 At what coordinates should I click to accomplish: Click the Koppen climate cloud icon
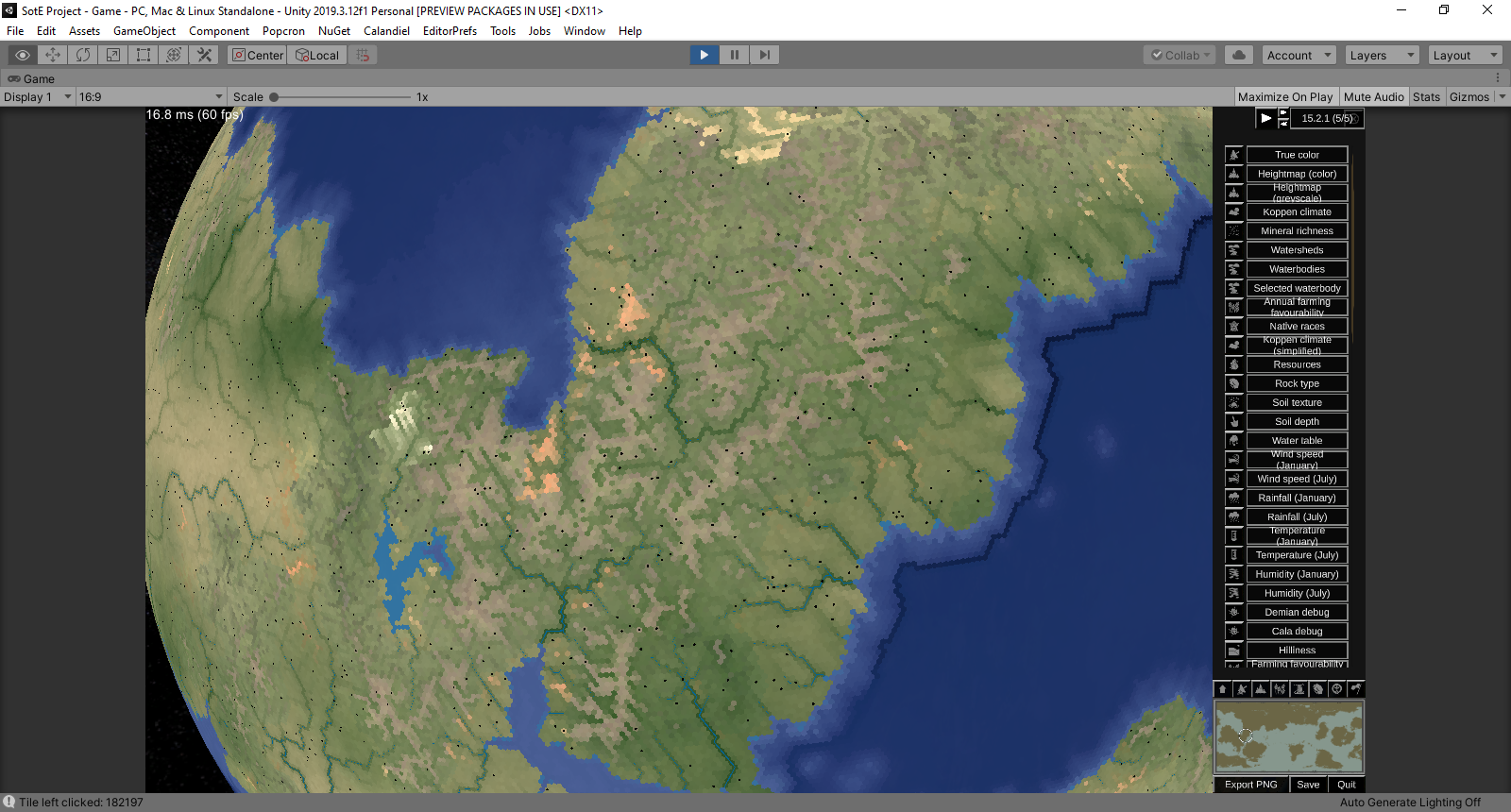coord(1233,211)
